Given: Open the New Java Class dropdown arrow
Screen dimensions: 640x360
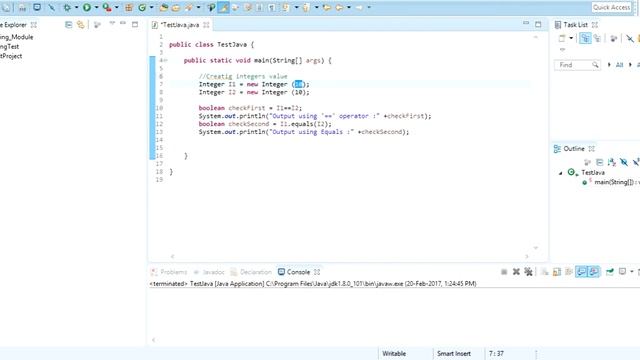Looking at the screenshot, I should 151,7.
